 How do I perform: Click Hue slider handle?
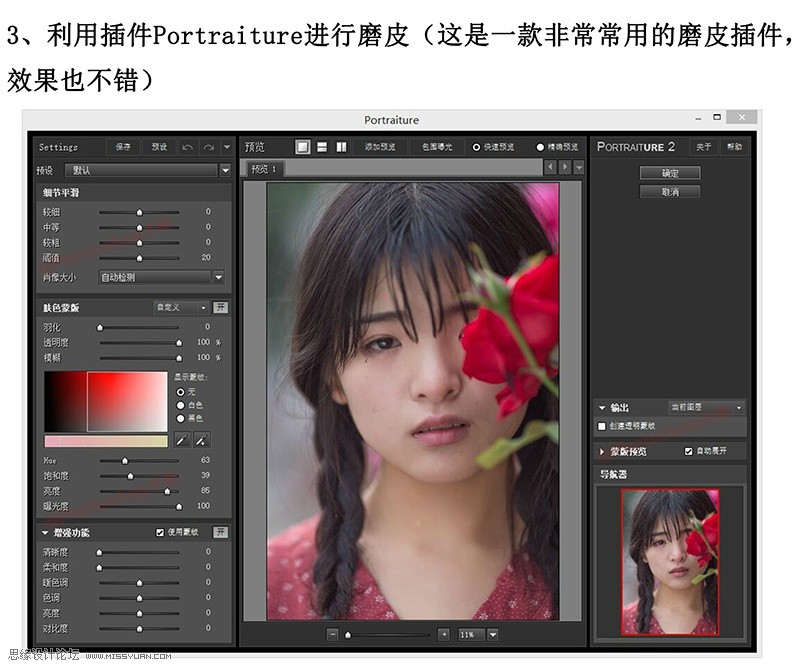click(x=125, y=461)
